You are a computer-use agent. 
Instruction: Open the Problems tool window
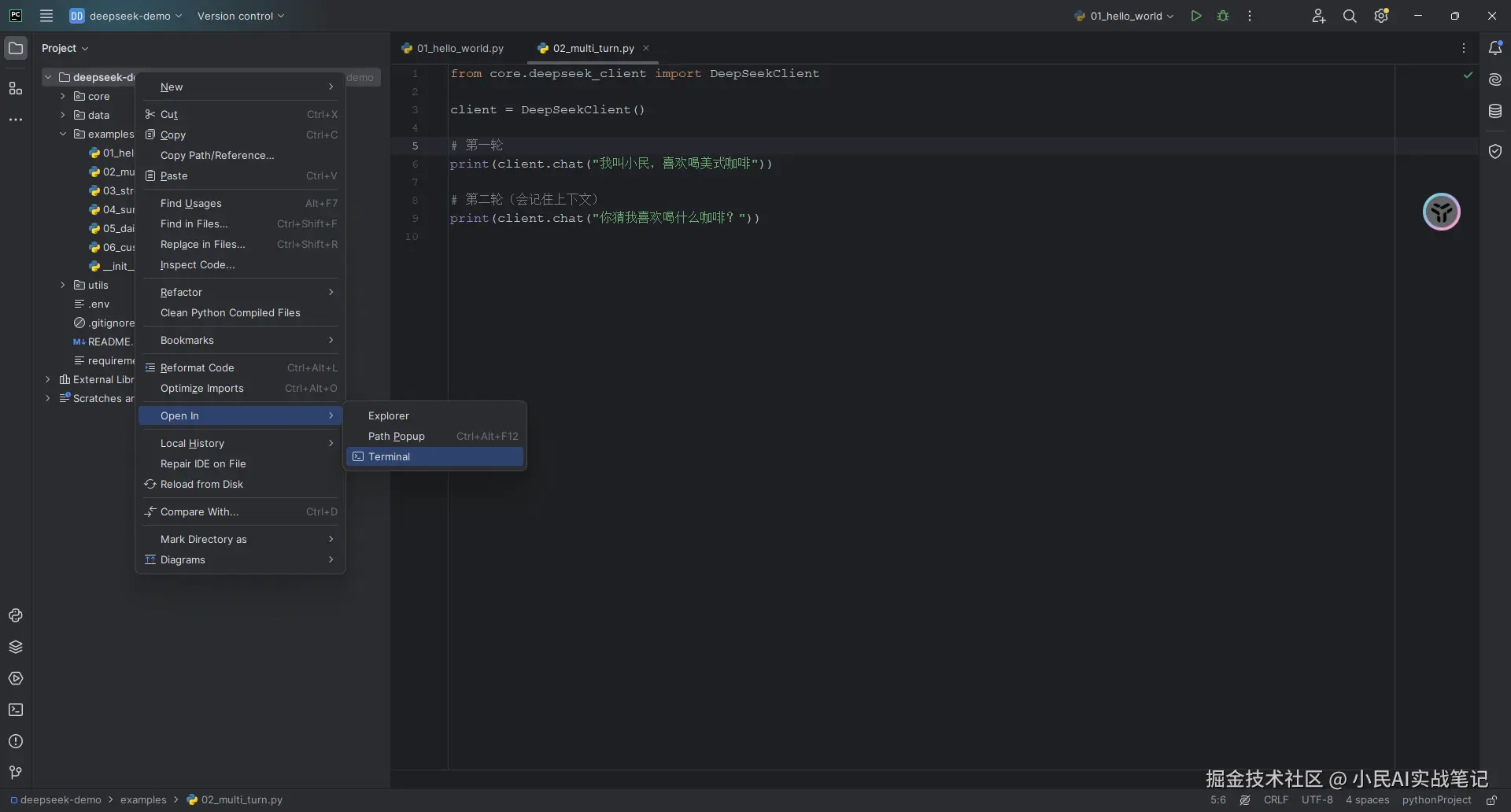[16, 741]
